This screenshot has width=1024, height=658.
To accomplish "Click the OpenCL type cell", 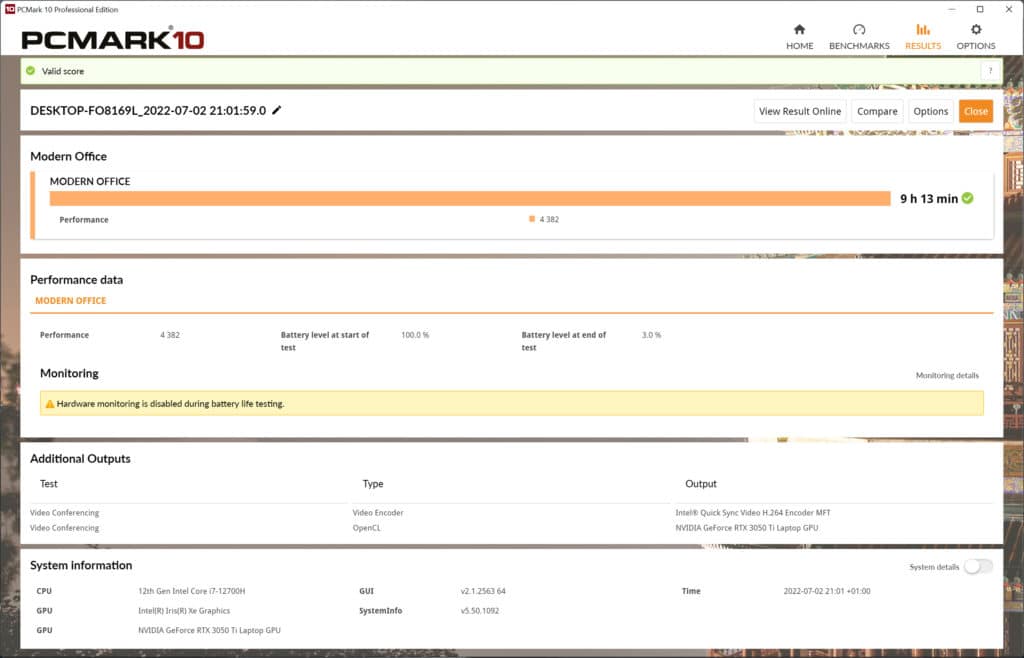I will 366,527.
